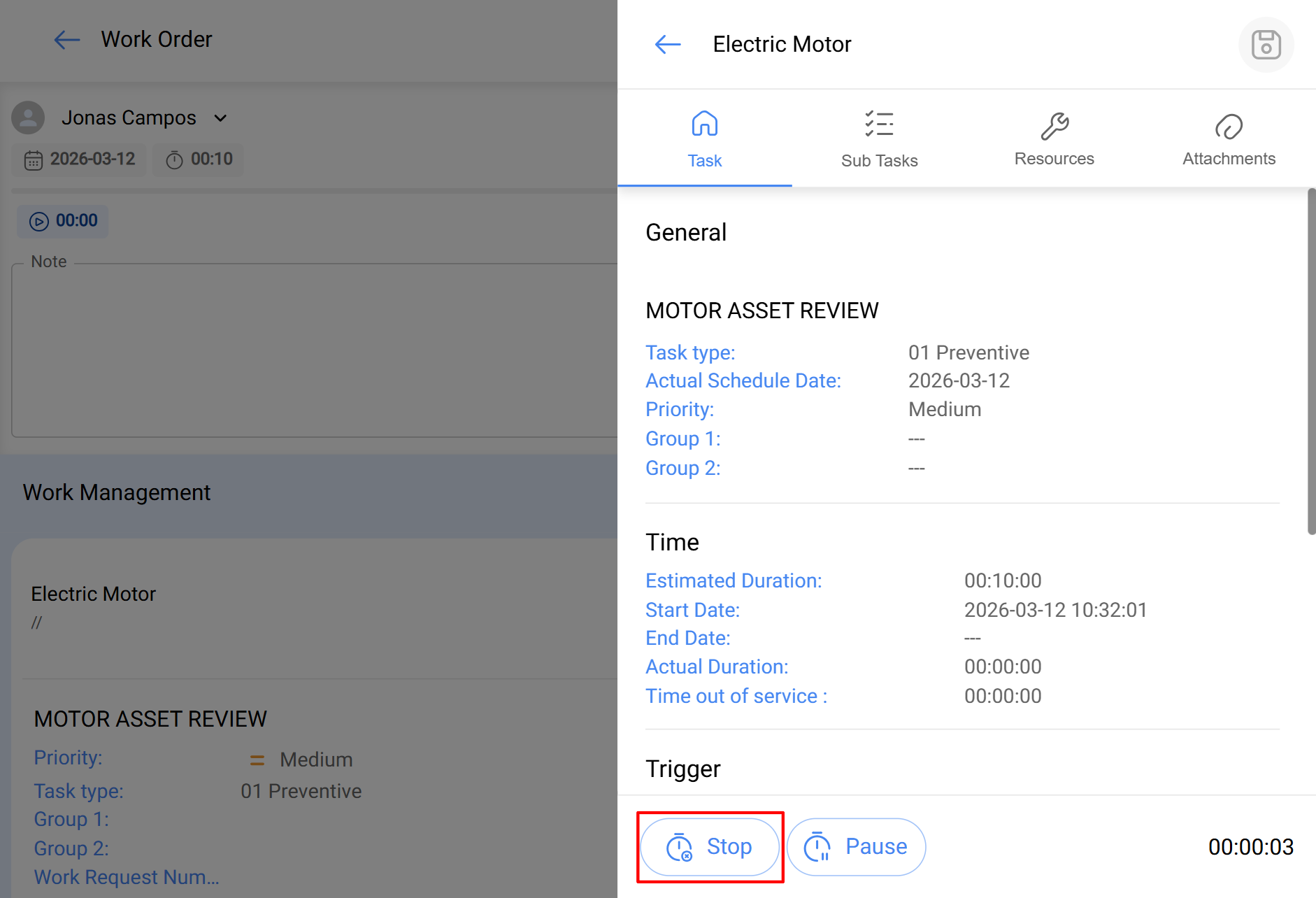This screenshot has width=1316, height=898.
Task: Click the task panel vertical scrollbar
Action: coord(1311,361)
